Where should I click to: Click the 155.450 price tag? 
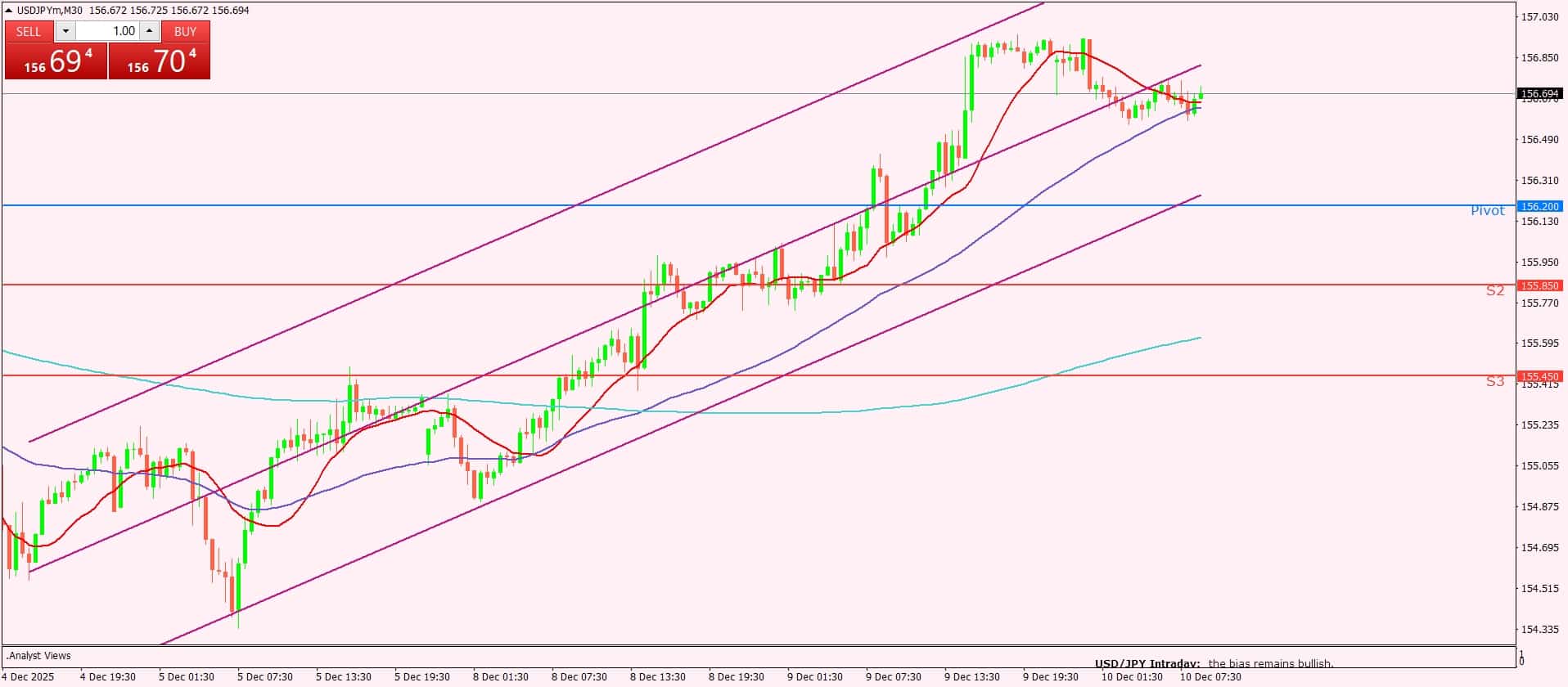click(x=1539, y=376)
